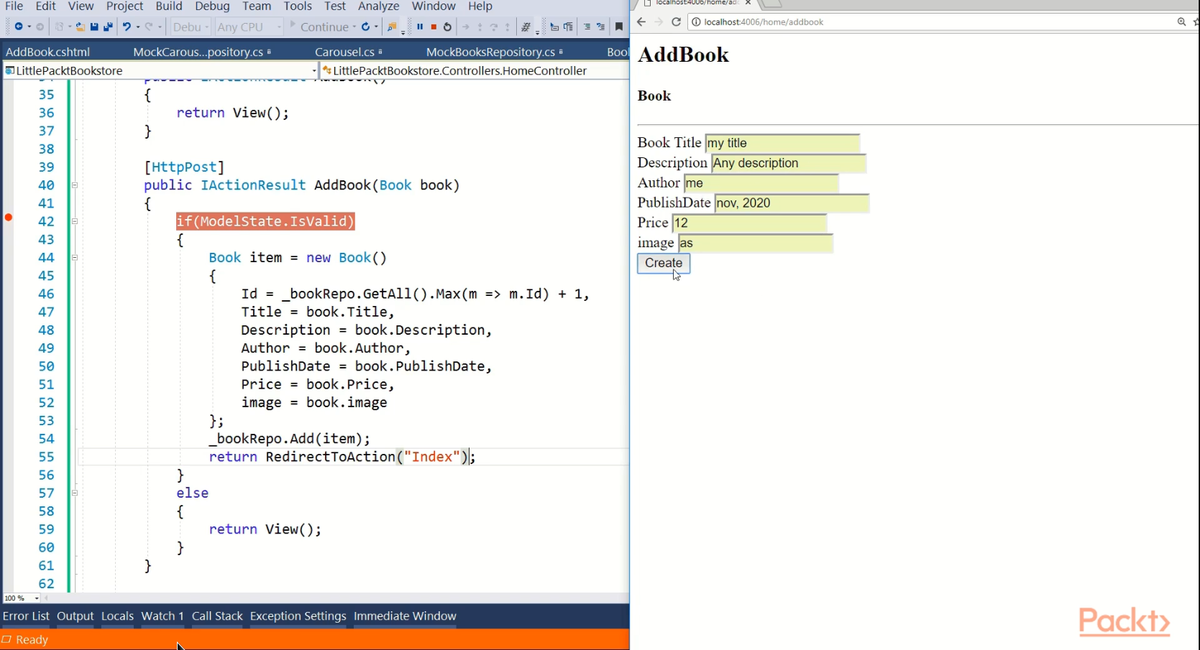Click the Save All toolbar icon
This screenshot has width=1200, height=650.
coord(108,27)
